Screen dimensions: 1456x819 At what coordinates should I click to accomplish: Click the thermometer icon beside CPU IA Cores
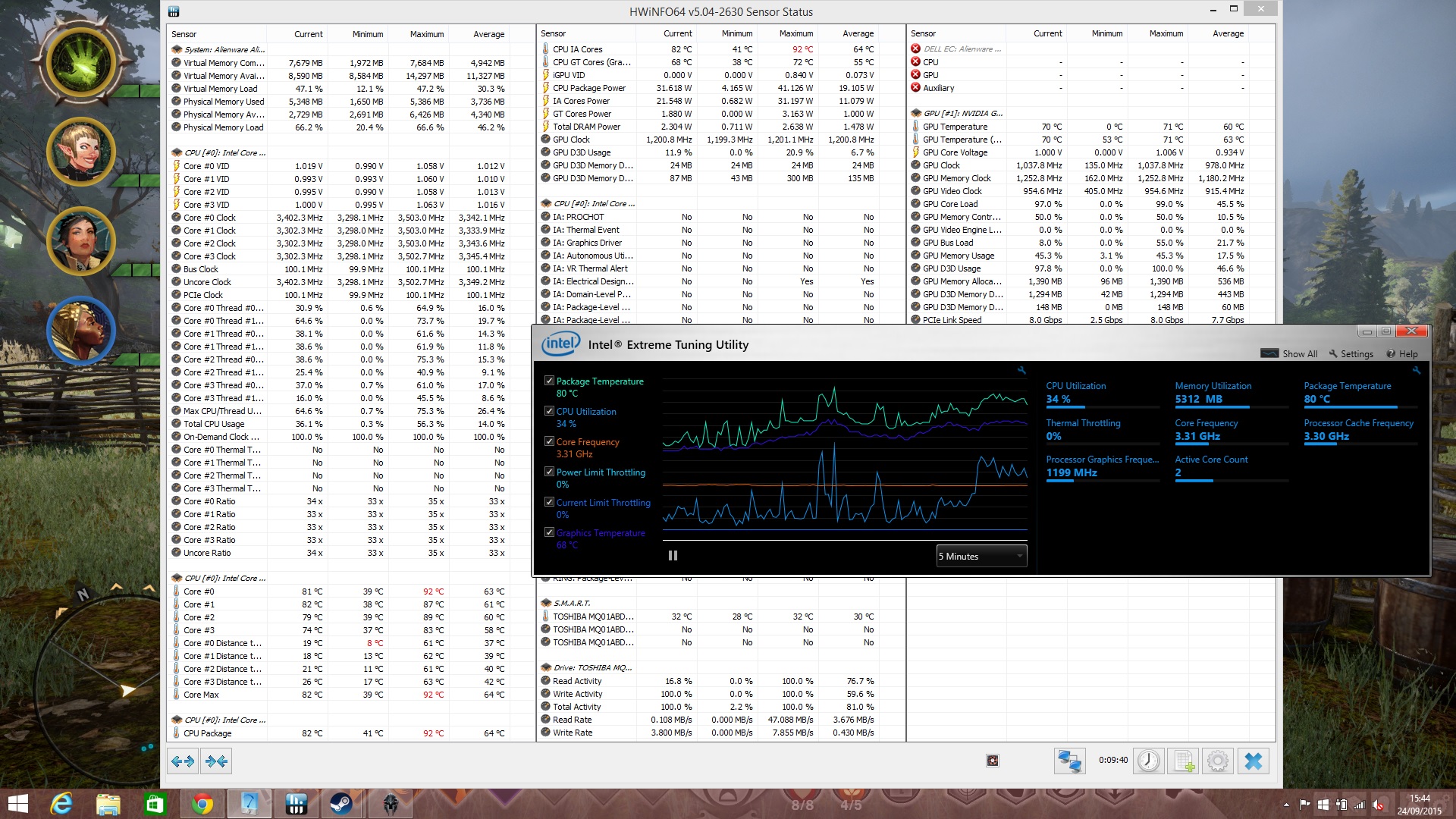[x=545, y=49]
